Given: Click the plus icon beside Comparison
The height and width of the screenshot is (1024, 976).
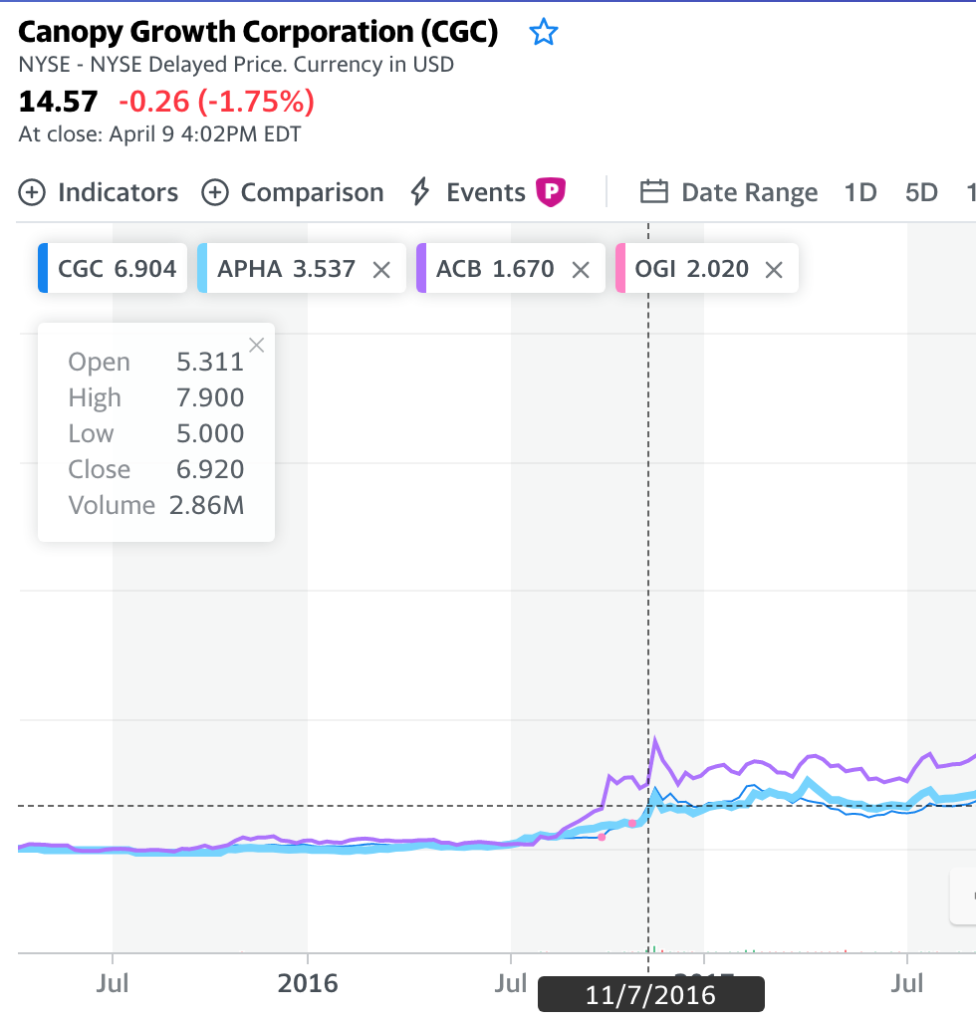Looking at the screenshot, I should click(x=215, y=193).
